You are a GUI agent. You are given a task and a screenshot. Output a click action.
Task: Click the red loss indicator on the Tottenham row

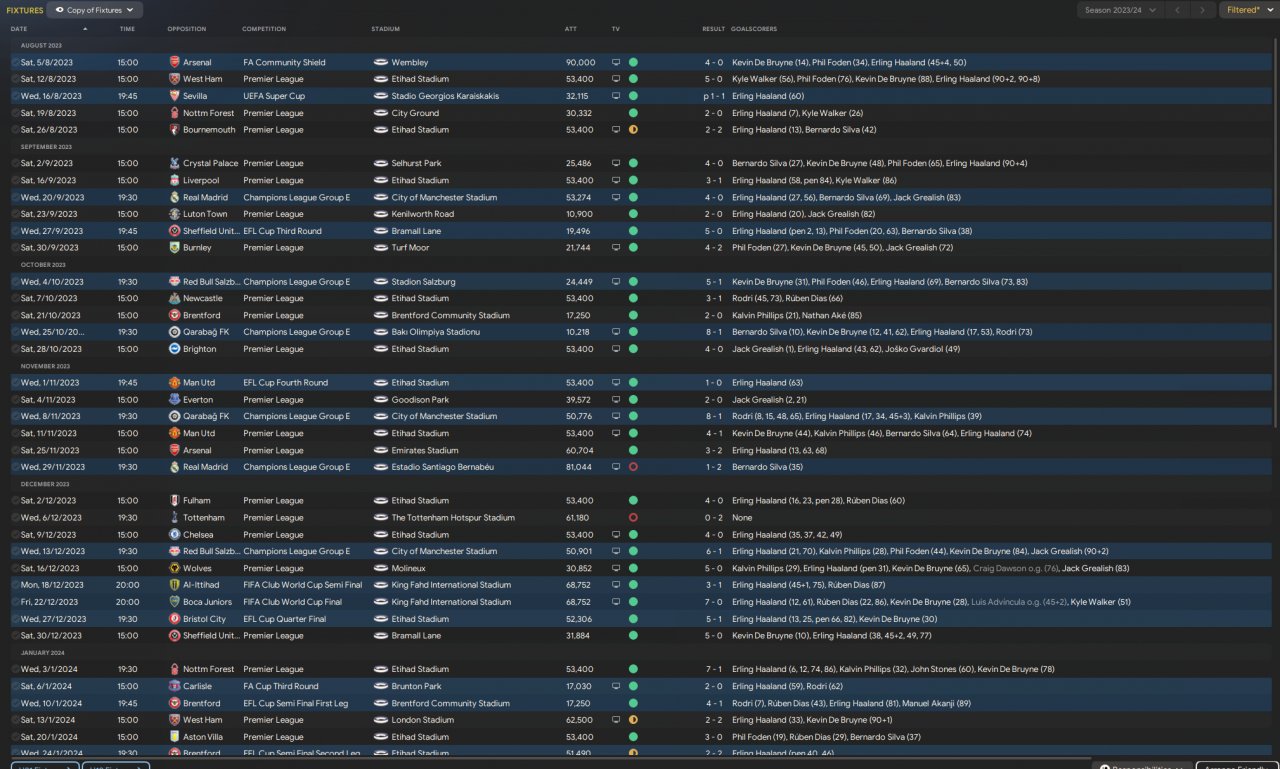633,518
